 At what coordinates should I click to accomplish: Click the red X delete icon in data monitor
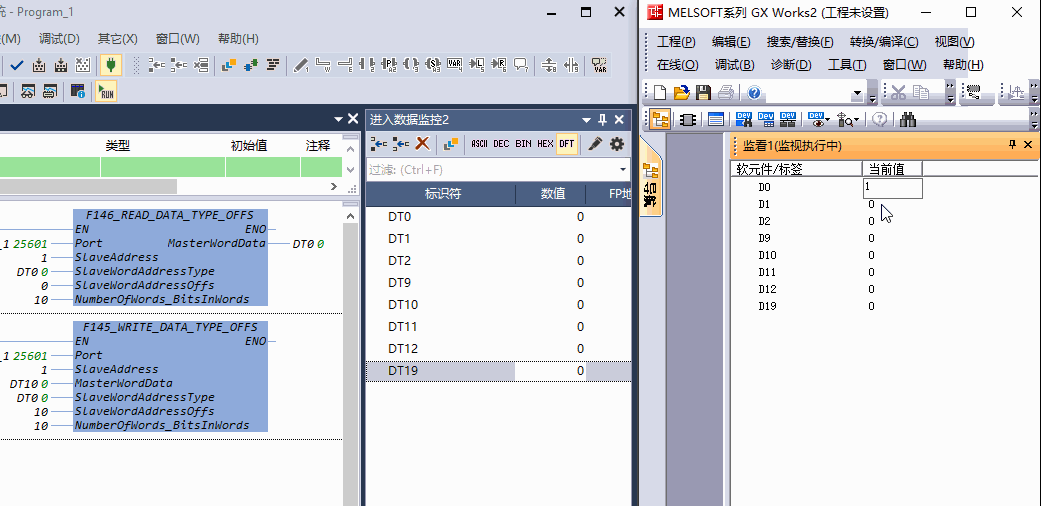pyautogui.click(x=422, y=144)
